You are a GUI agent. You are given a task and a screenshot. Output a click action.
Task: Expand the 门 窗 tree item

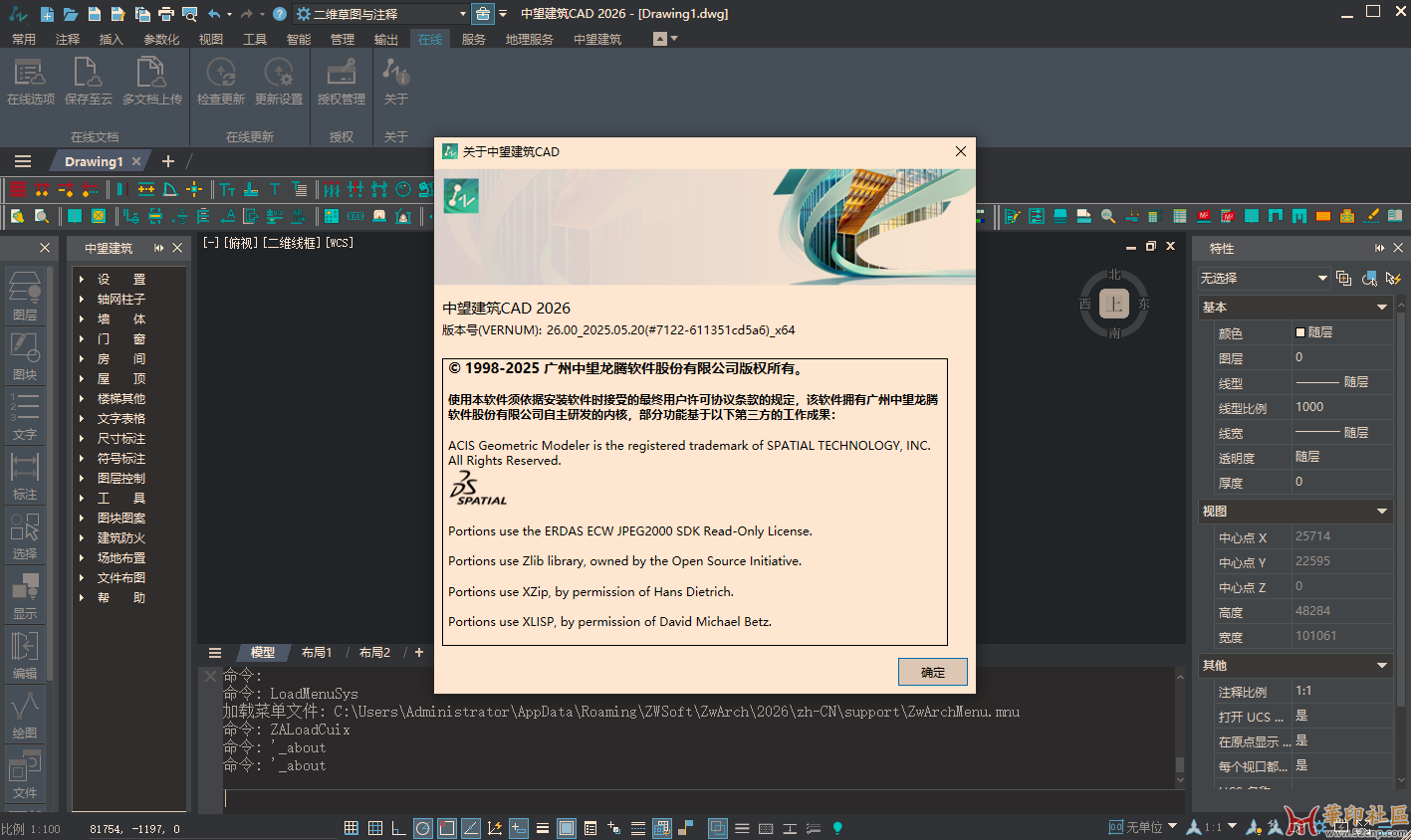click(82, 339)
